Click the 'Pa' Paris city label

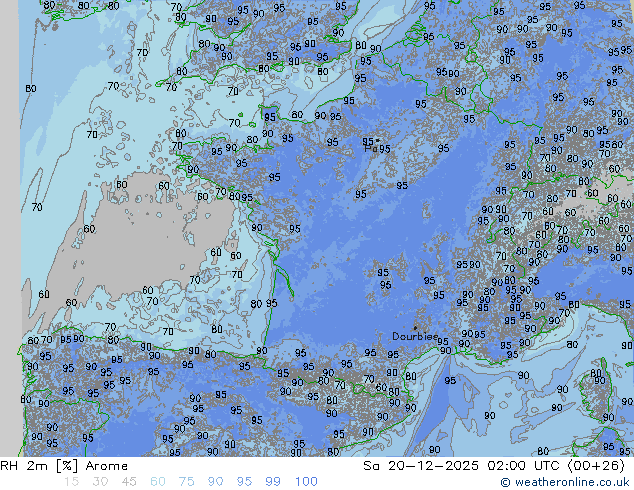[x=370, y=149]
